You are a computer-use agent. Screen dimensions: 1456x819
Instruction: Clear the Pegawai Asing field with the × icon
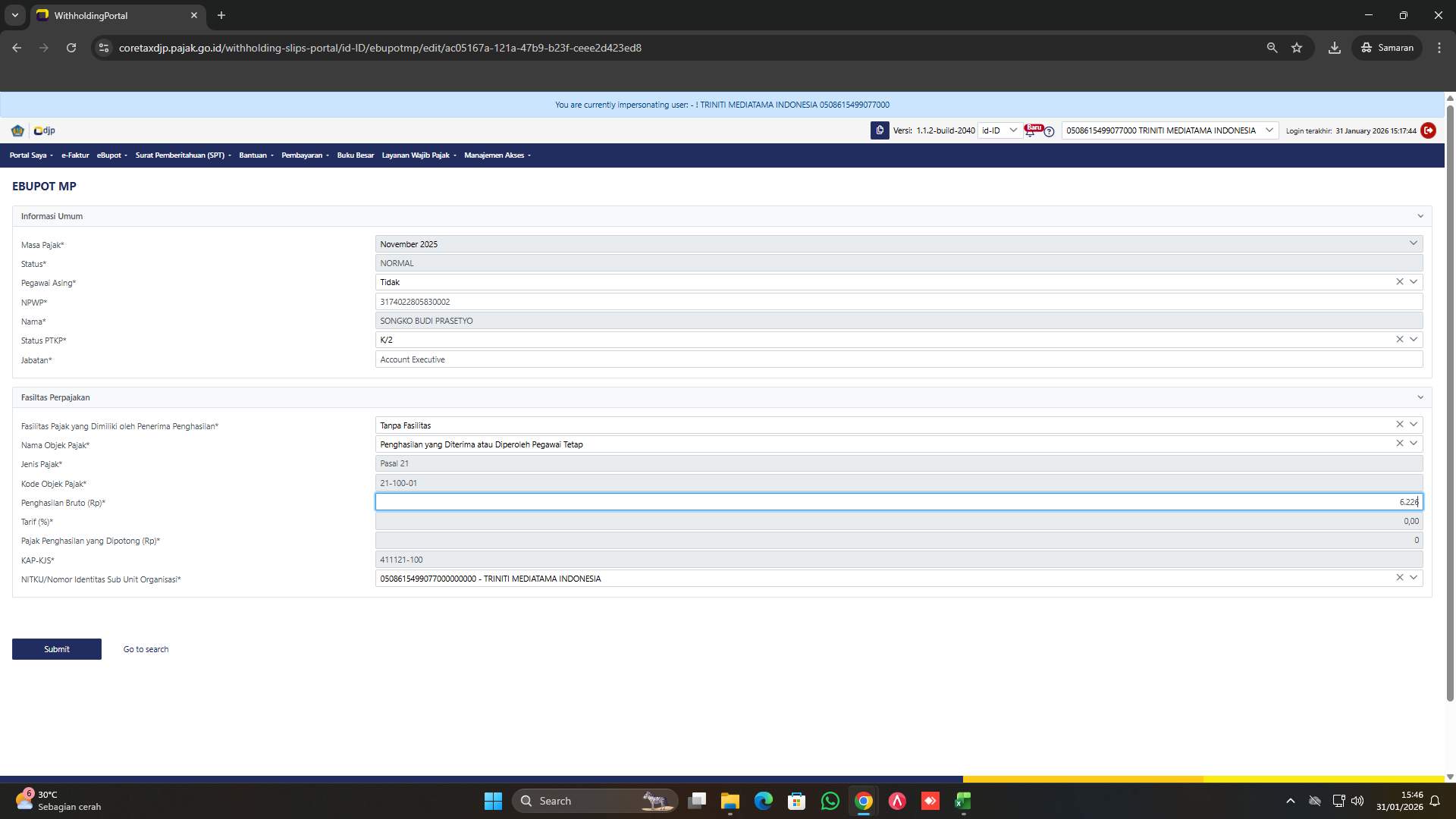tap(1399, 281)
